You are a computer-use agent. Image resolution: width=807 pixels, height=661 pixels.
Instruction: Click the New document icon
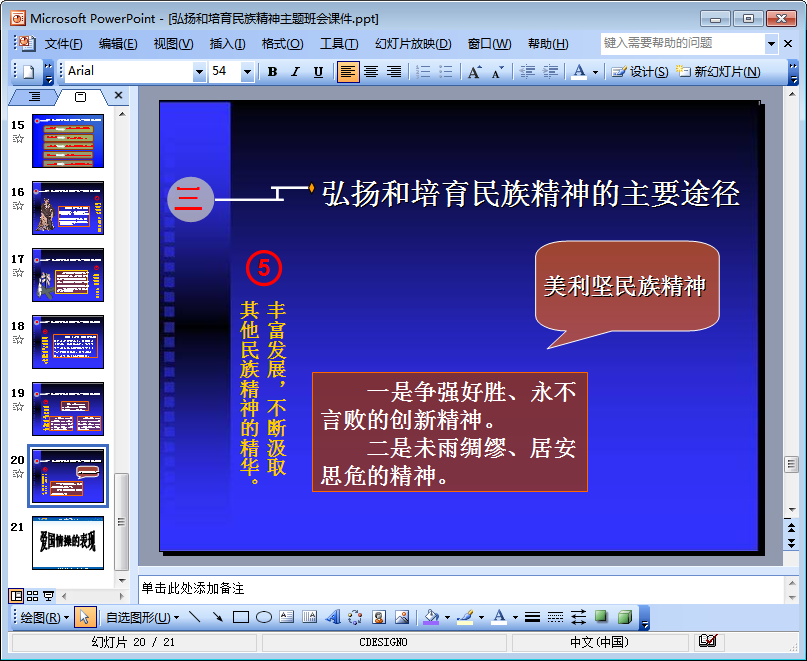[29, 72]
